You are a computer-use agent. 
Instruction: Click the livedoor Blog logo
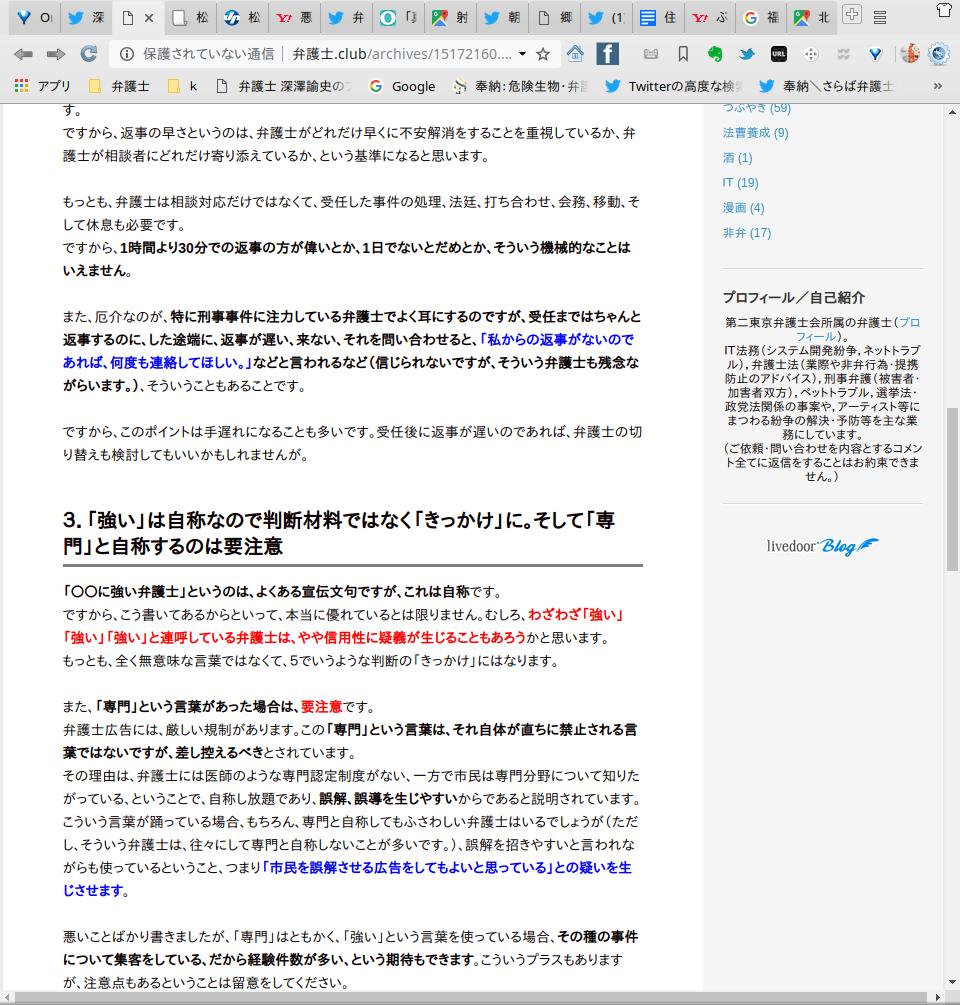(822, 546)
